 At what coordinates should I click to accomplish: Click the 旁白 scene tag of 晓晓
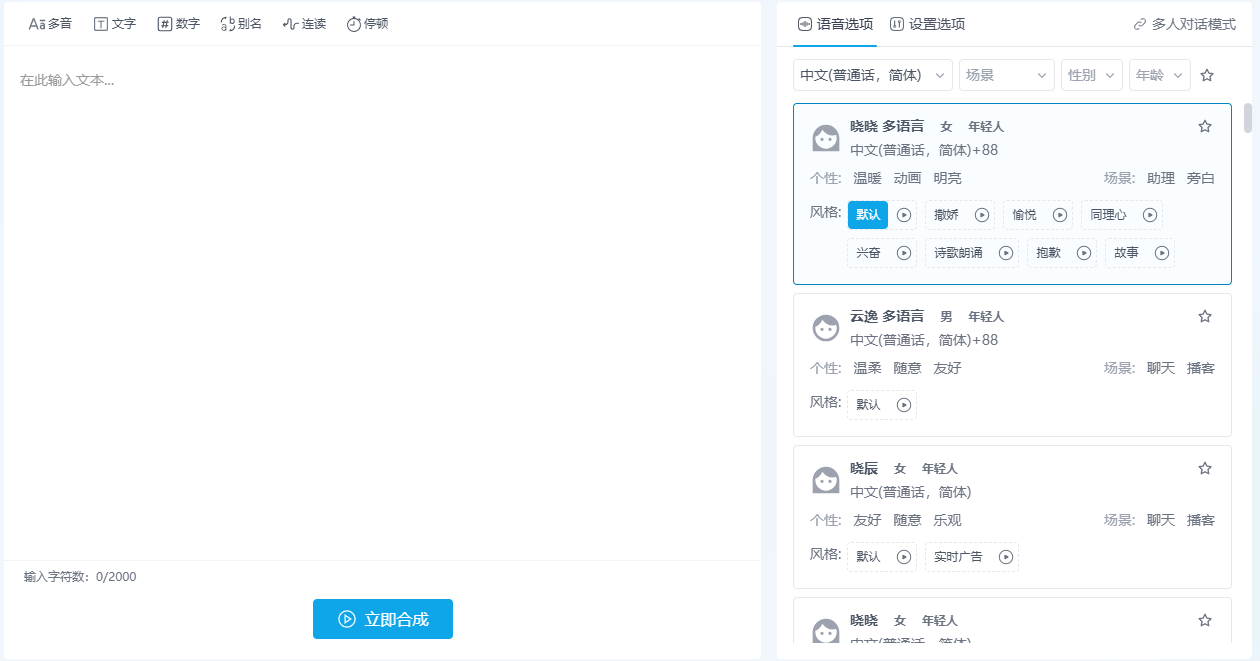click(x=1201, y=178)
